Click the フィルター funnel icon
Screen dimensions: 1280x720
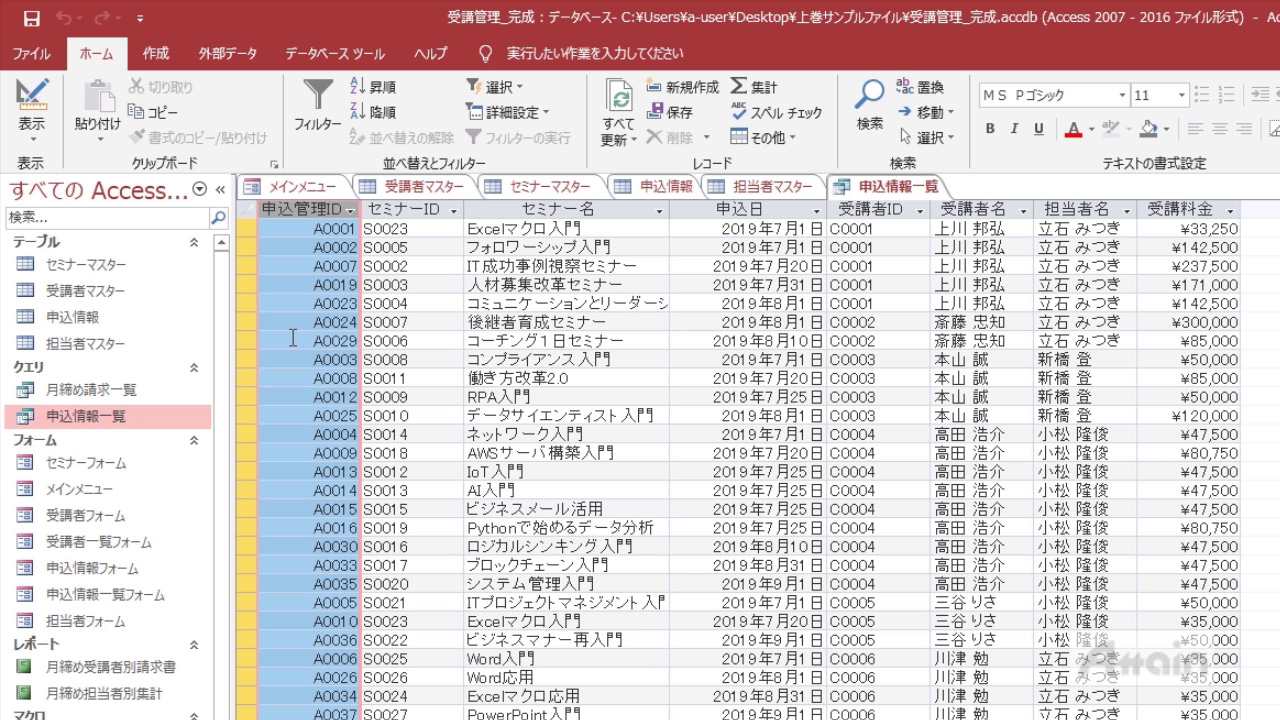pos(317,96)
